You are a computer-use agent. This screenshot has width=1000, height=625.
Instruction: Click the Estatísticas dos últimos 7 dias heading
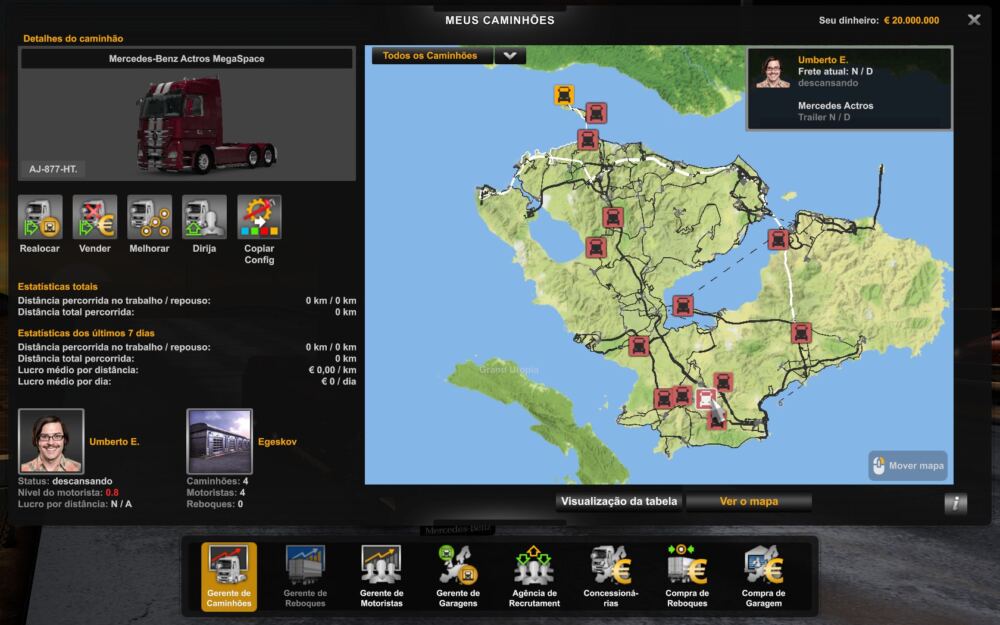pyautogui.click(x=86, y=333)
